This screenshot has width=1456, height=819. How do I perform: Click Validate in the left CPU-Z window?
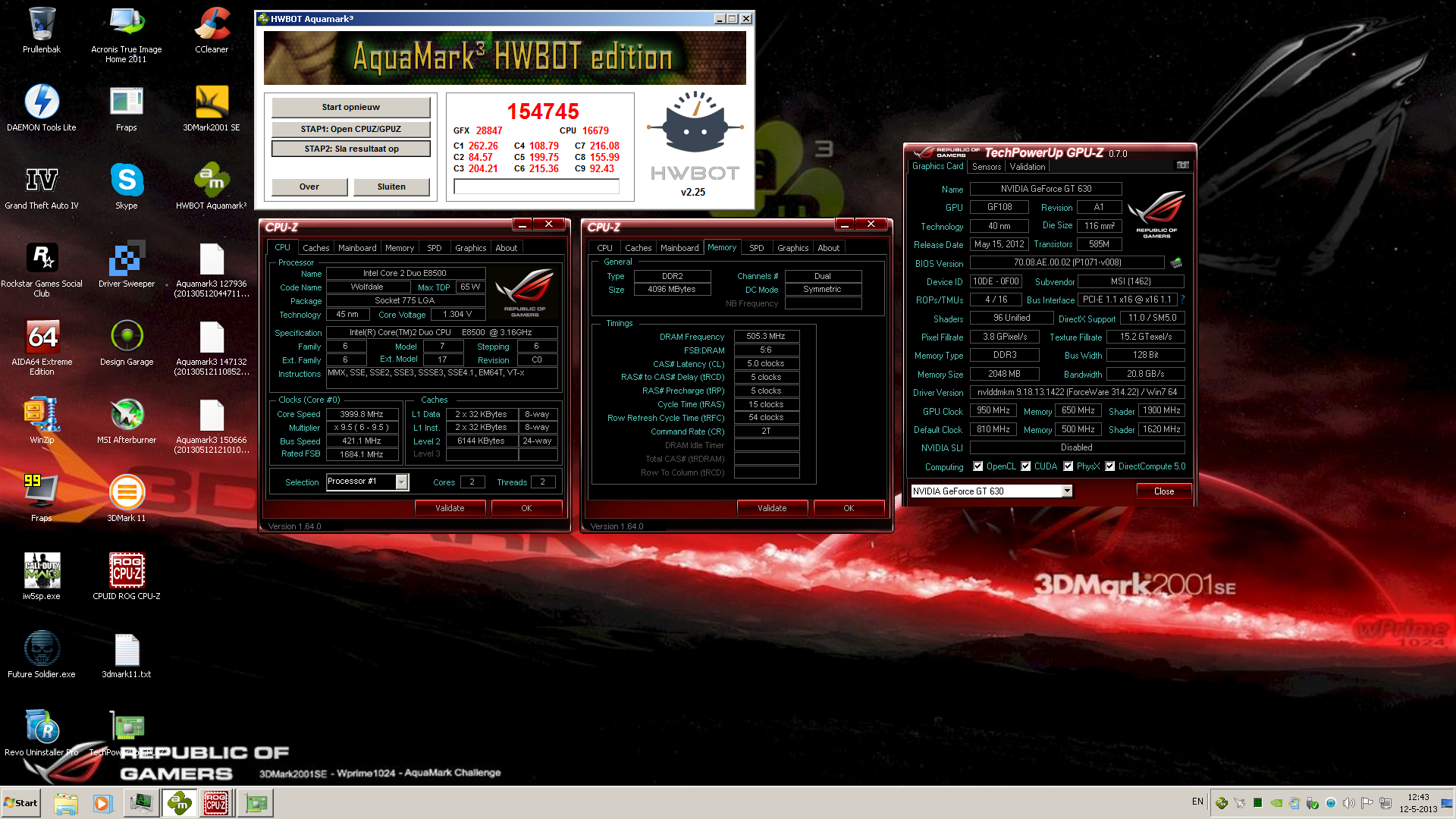450,508
